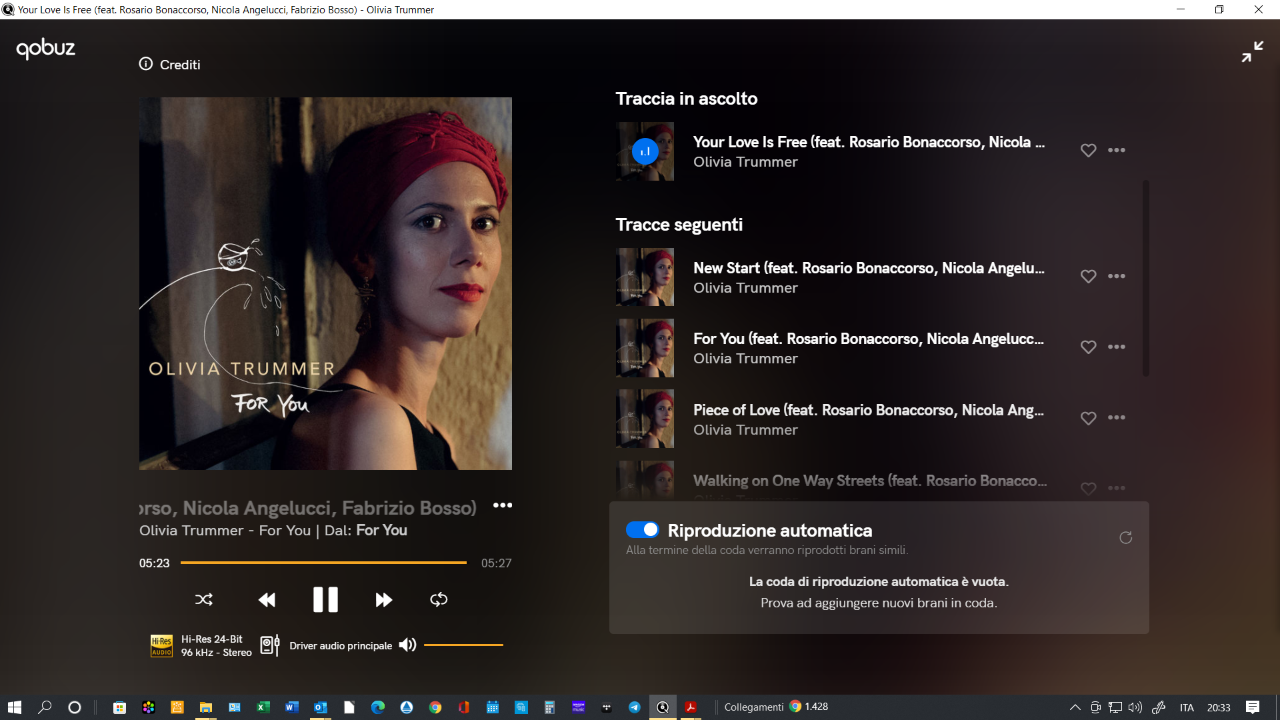Viewport: 1280px width, 720px height.
Task: Open more options for New Start track
Action: click(1117, 277)
